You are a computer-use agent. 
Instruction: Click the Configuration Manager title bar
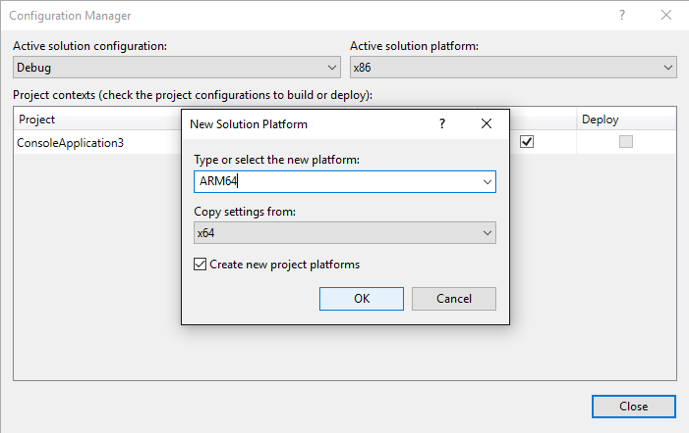pyautogui.click(x=300, y=16)
